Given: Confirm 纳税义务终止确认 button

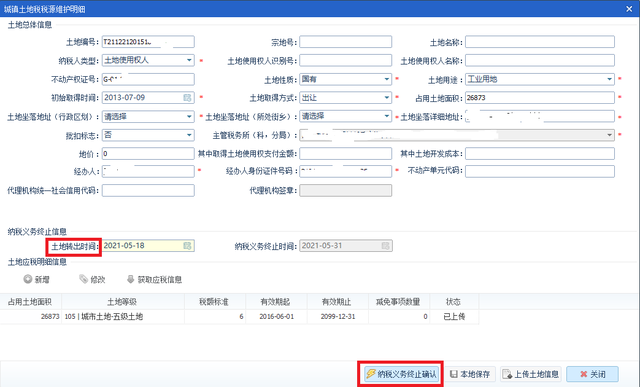Looking at the screenshot, I should click(401, 374).
